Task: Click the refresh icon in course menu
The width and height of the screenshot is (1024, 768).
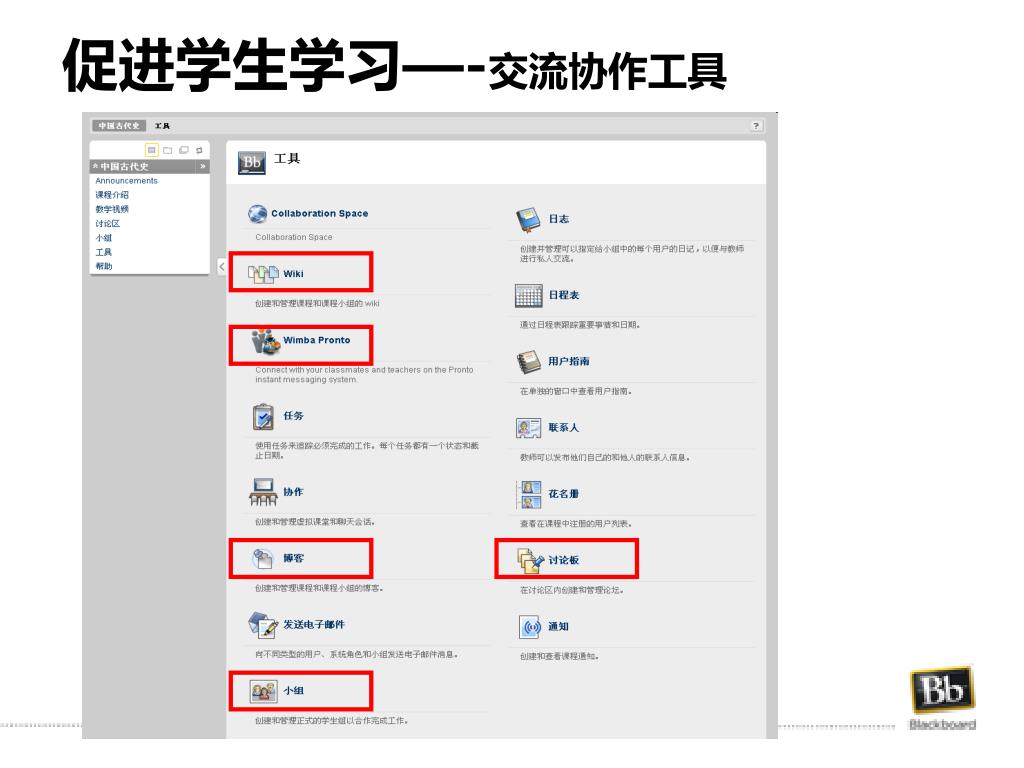Action: pos(199,150)
